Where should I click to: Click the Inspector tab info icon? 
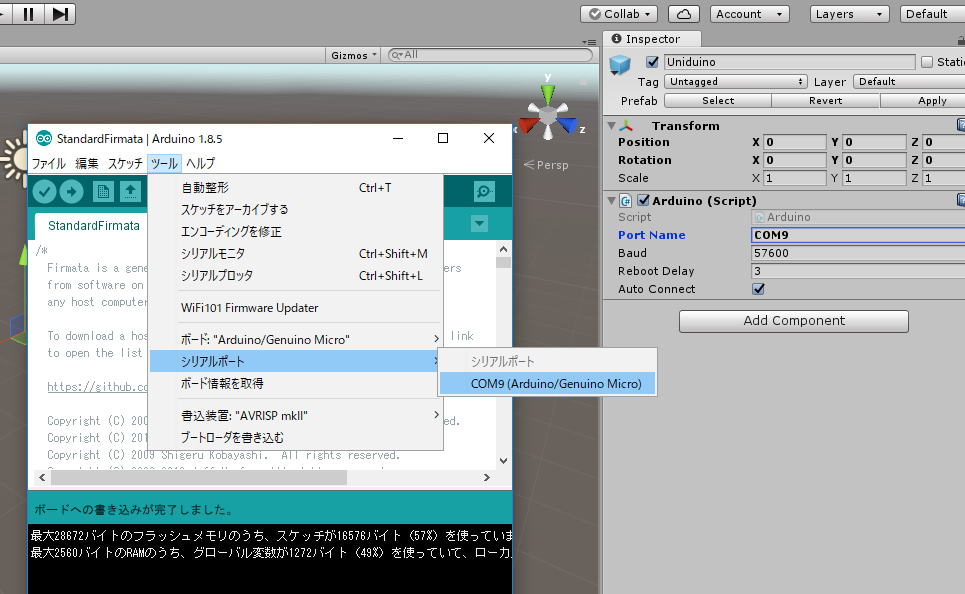pos(616,38)
